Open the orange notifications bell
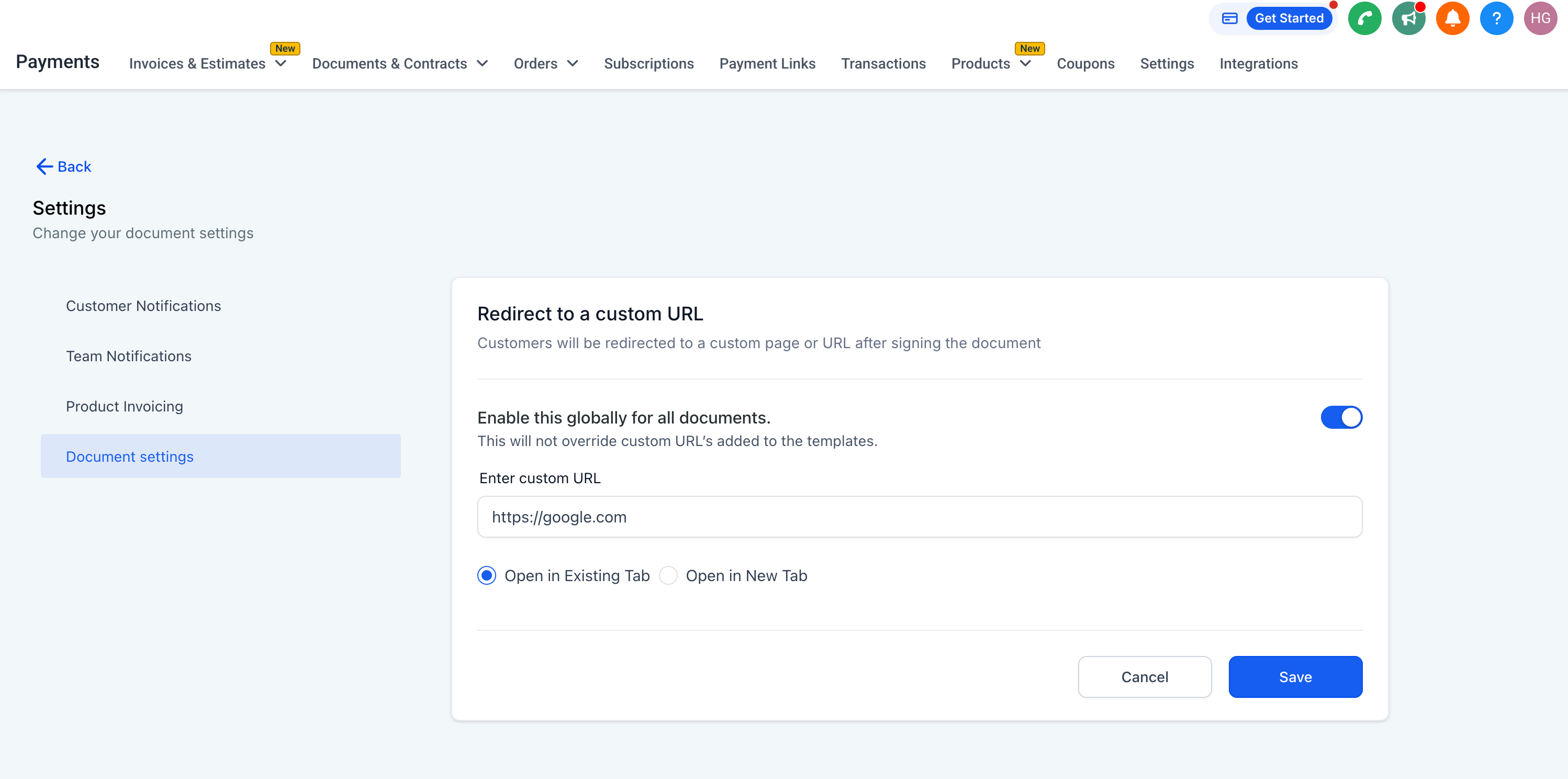This screenshot has width=1568, height=779. click(1452, 18)
